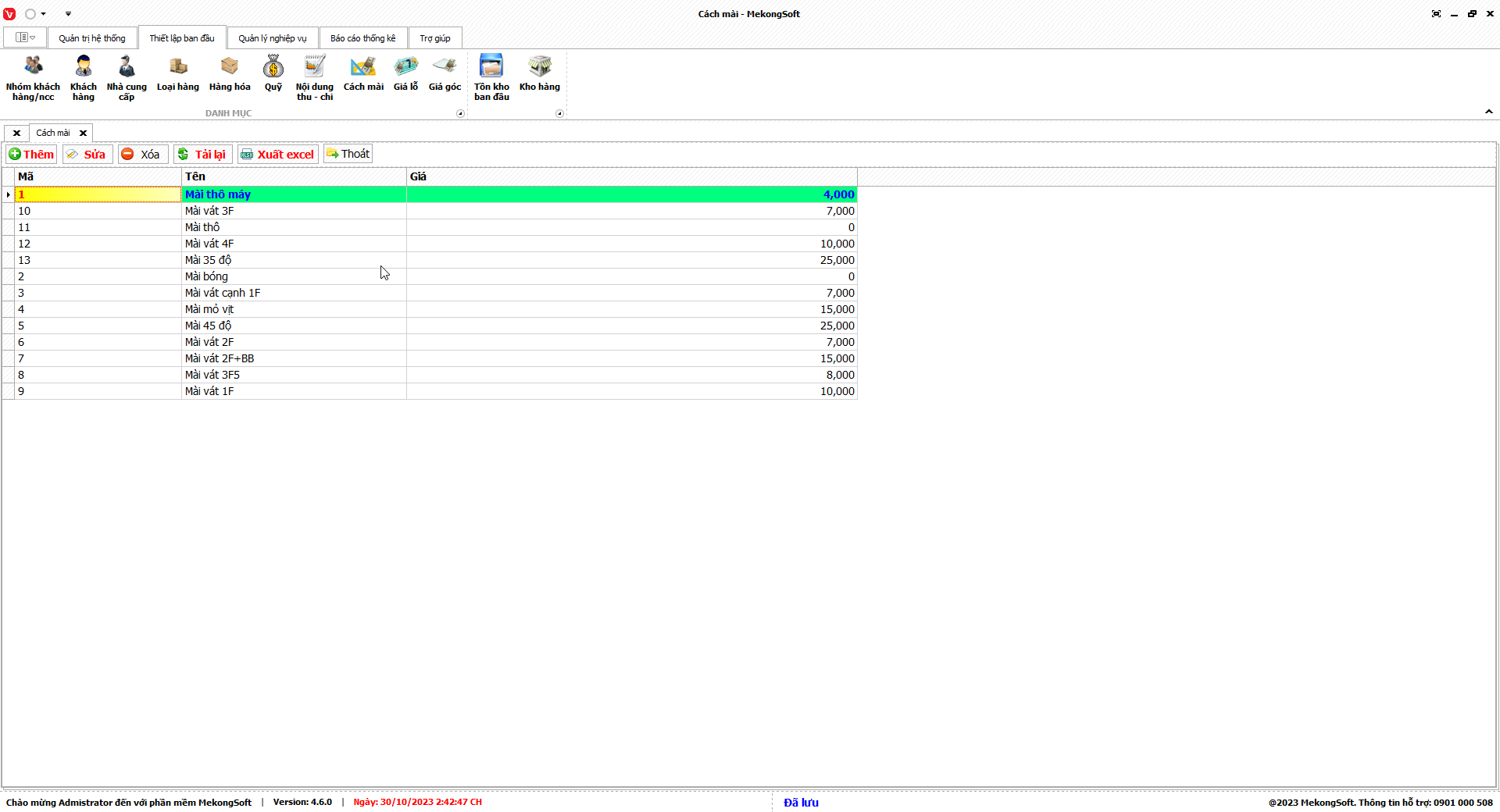Close the Cách mài document tab
The image size is (1500, 812).
83,133
